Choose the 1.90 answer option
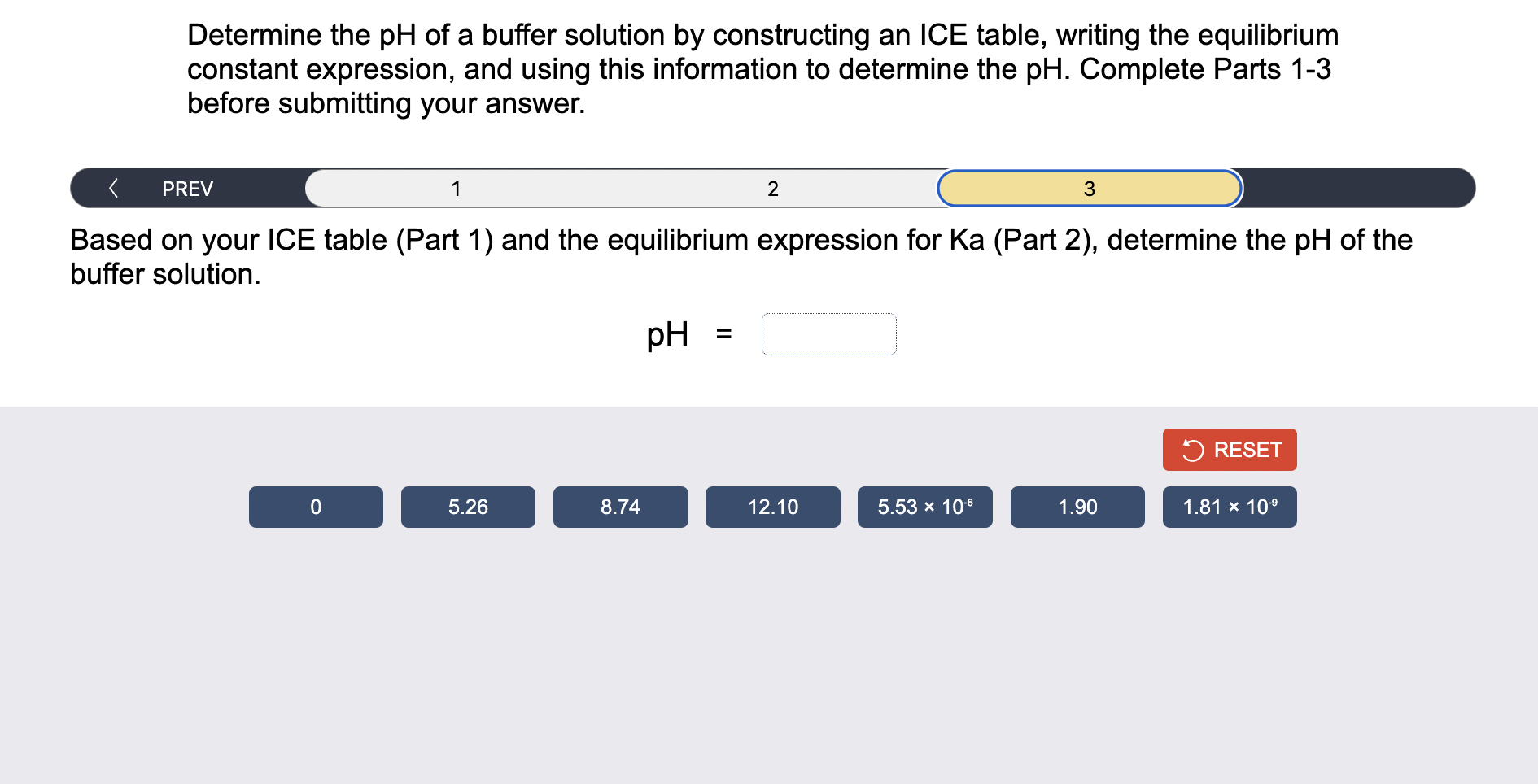This screenshot has width=1538, height=784. pyautogui.click(x=1077, y=507)
